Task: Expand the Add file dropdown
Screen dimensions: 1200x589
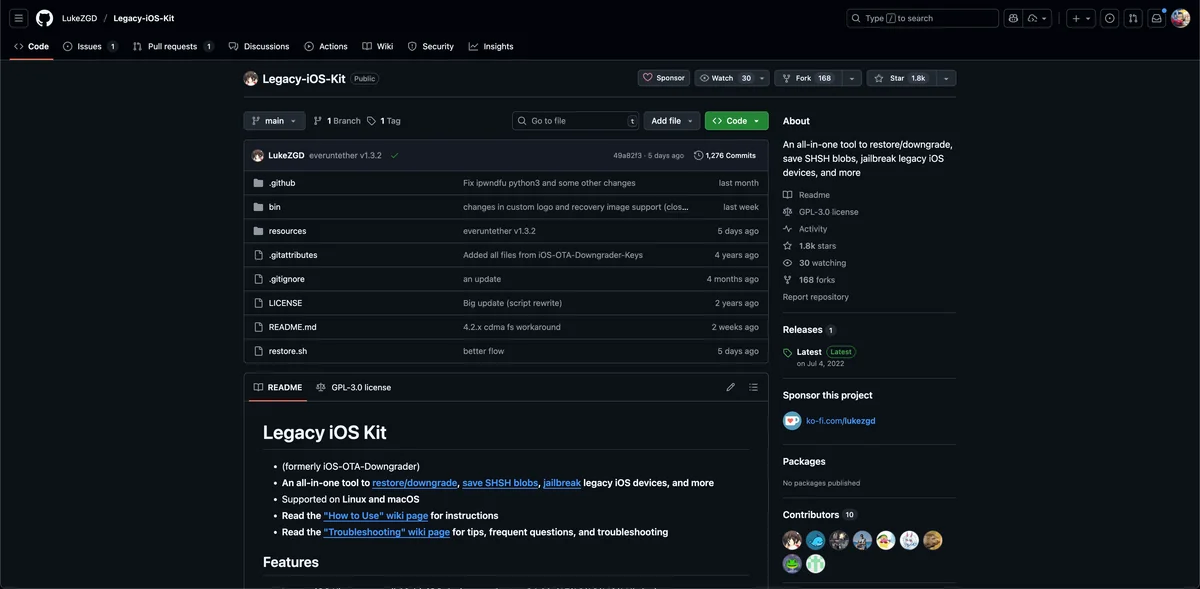Action: pos(672,121)
